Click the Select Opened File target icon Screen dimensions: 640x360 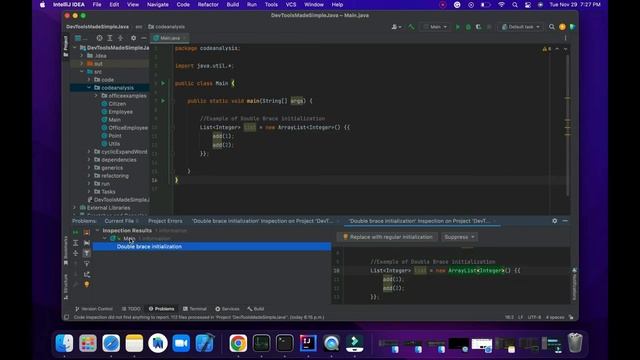tap(99, 38)
